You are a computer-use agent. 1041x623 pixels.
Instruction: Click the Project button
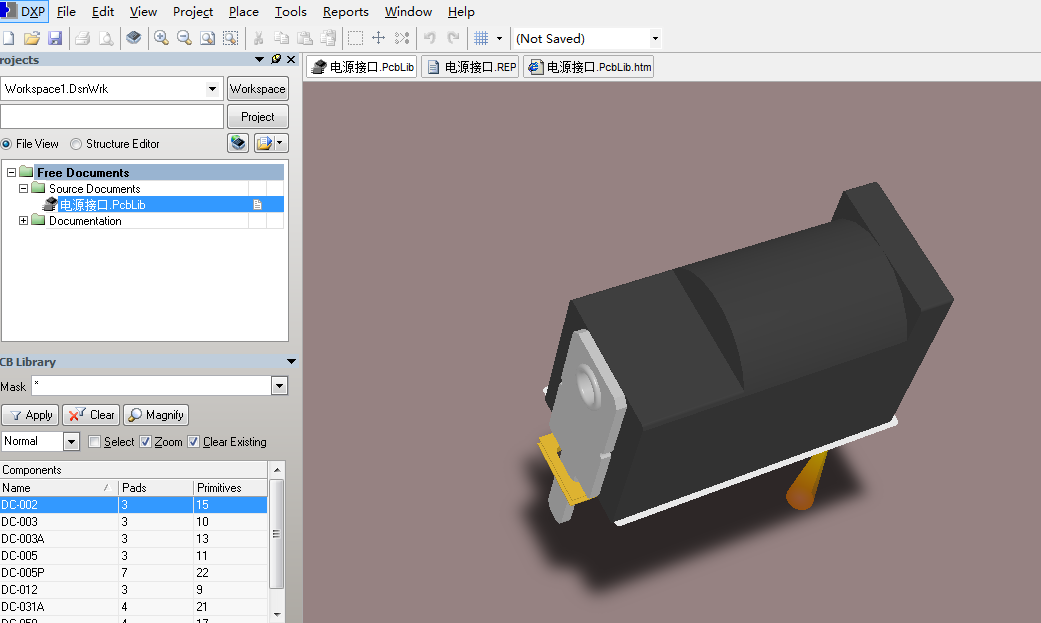(x=258, y=117)
